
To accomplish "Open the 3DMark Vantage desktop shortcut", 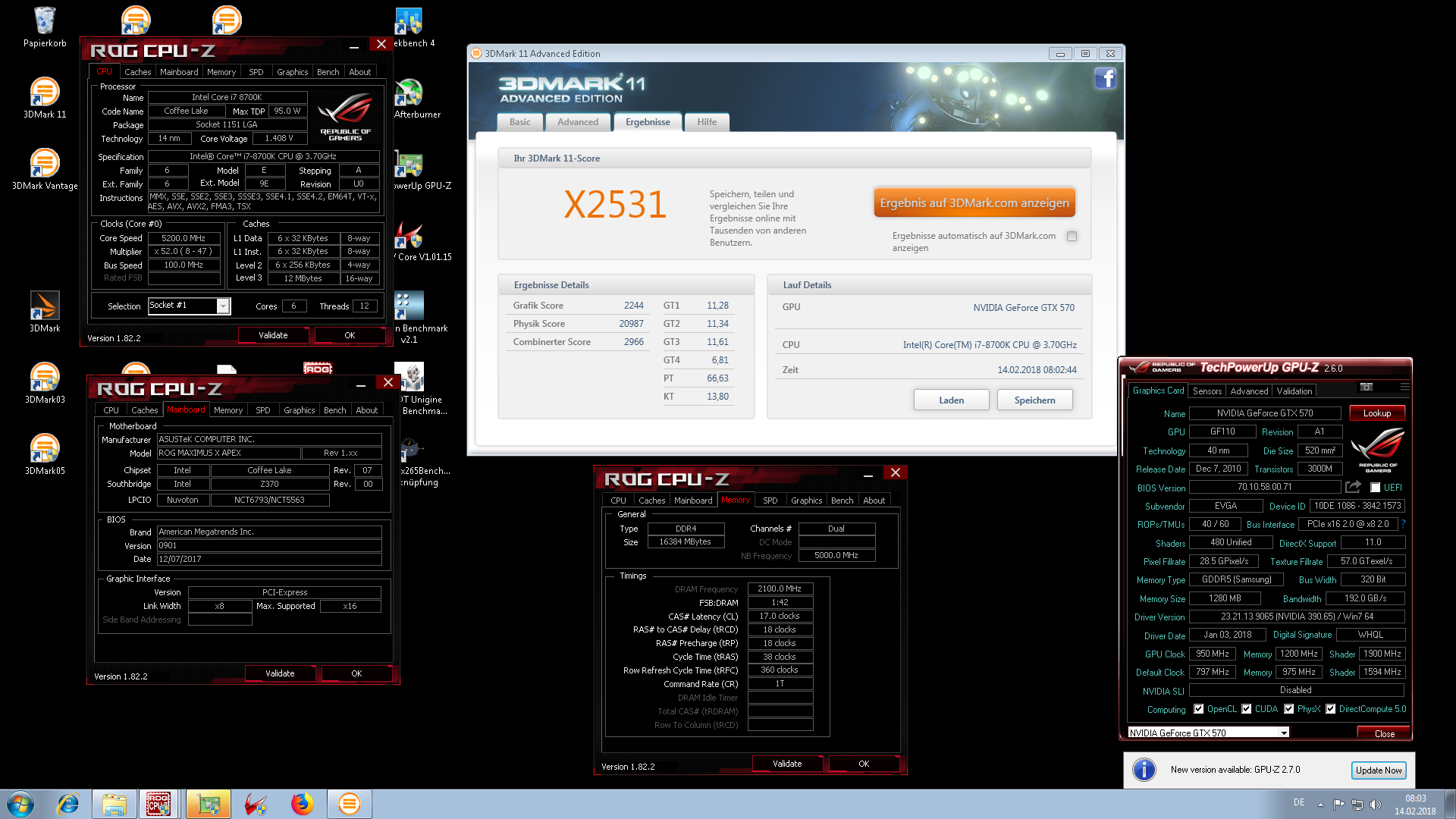I will click(x=45, y=169).
